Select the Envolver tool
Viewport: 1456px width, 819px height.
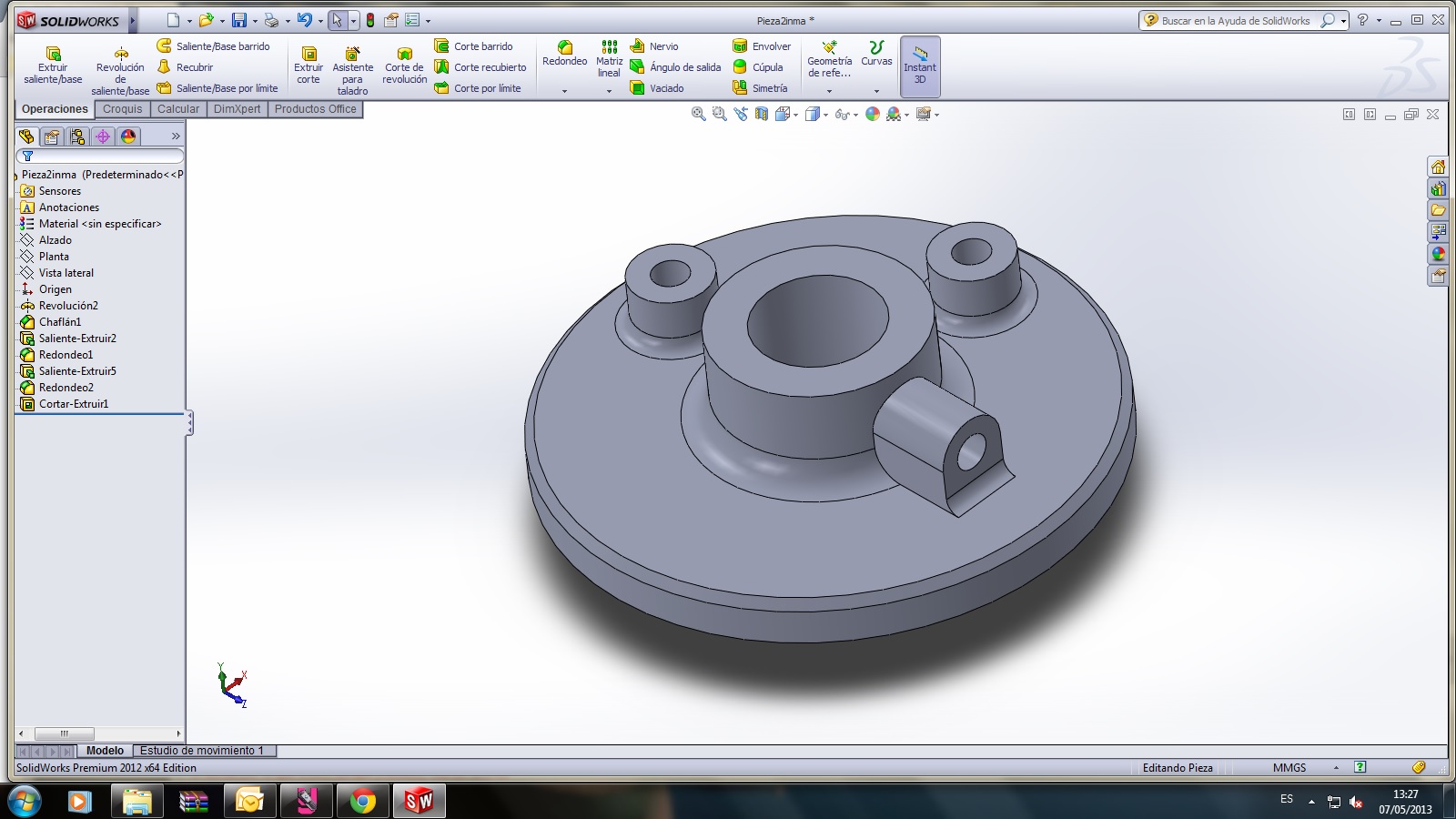[762, 45]
